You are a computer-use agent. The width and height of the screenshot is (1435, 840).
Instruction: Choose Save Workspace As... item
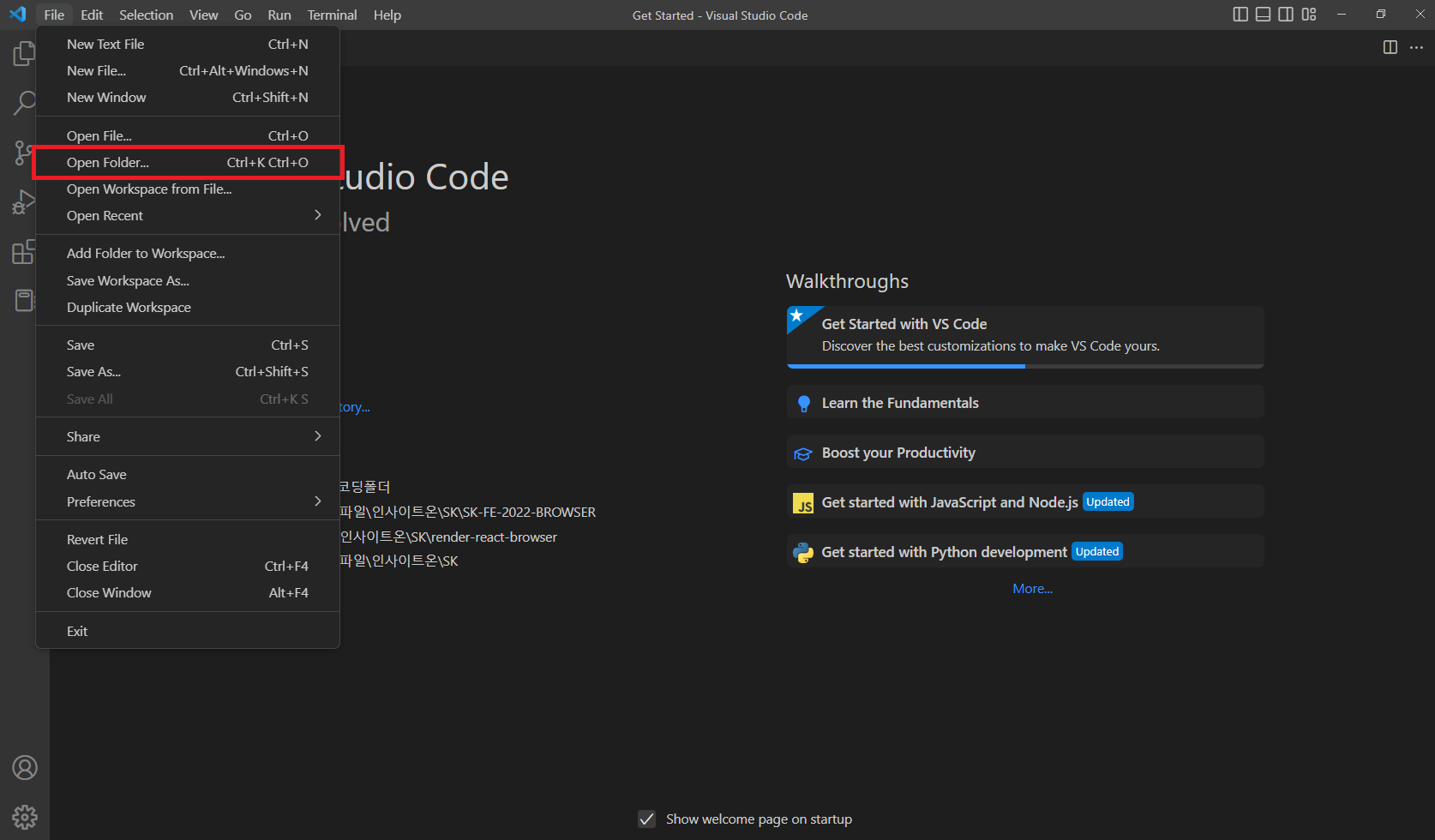point(188,280)
